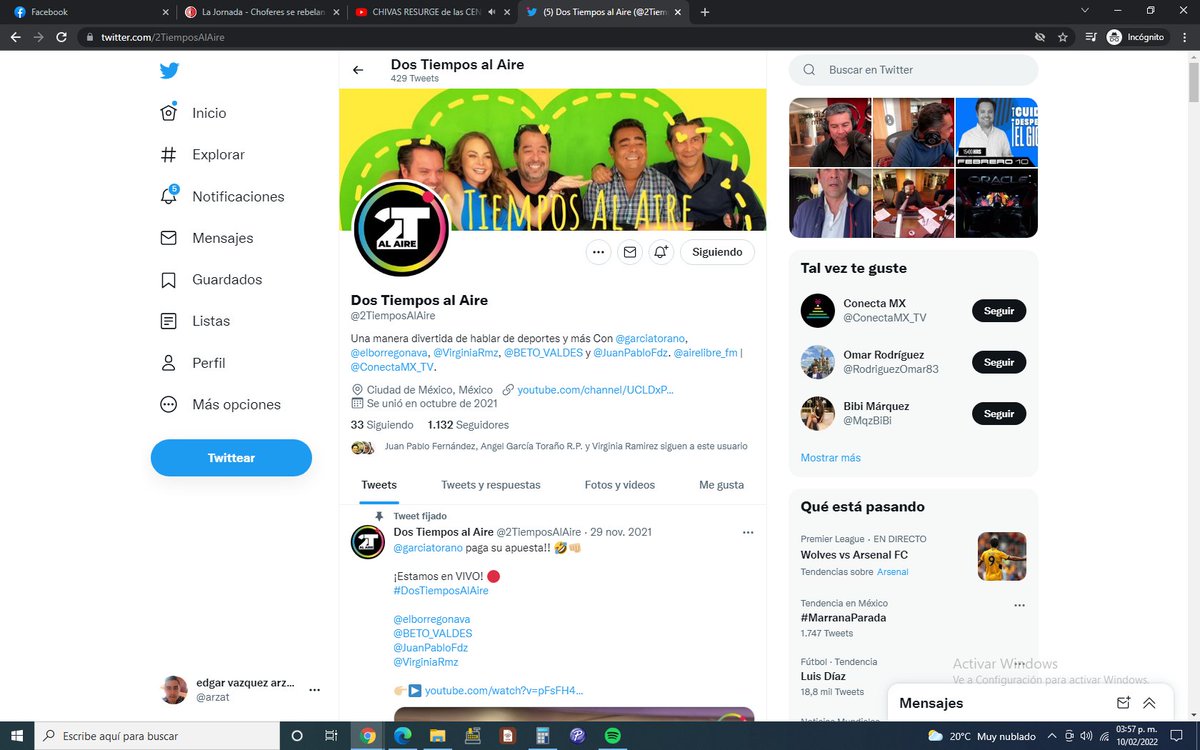
Task: Open the Fotos y videos tab
Action: tap(620, 485)
